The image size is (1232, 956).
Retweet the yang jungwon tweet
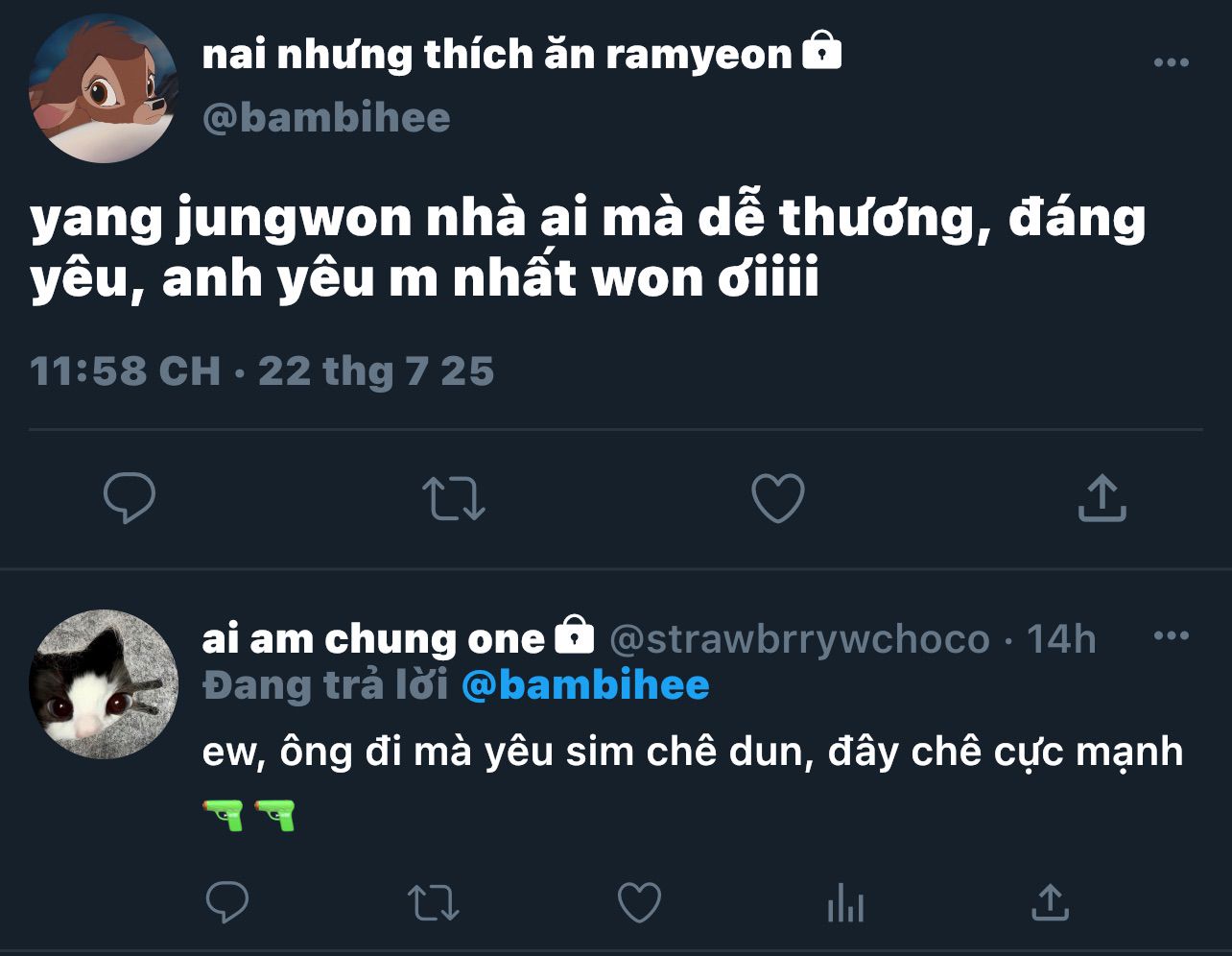[x=454, y=499]
